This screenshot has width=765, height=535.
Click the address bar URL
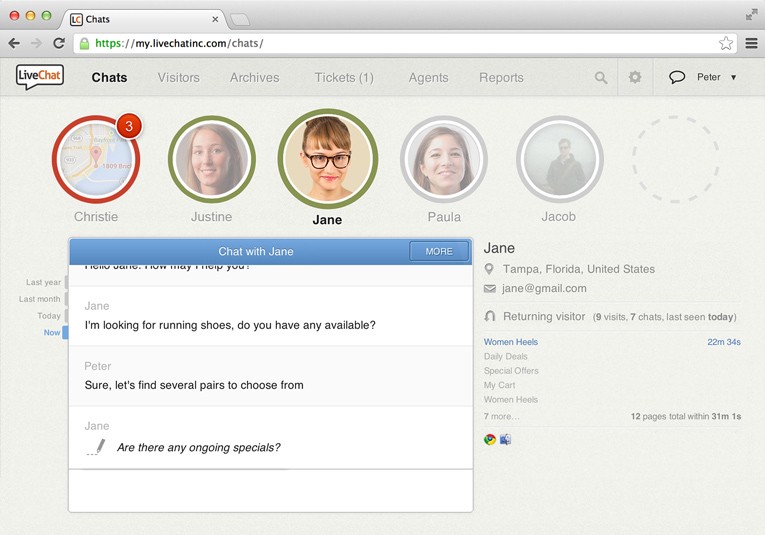click(x=179, y=43)
